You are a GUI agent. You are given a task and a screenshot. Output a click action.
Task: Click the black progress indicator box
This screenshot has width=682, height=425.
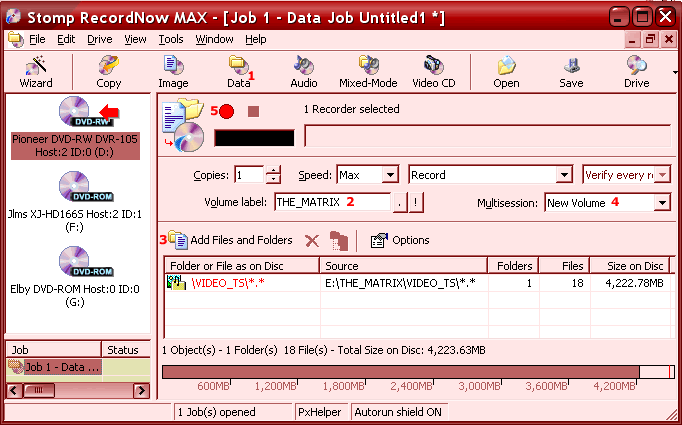pos(254,138)
